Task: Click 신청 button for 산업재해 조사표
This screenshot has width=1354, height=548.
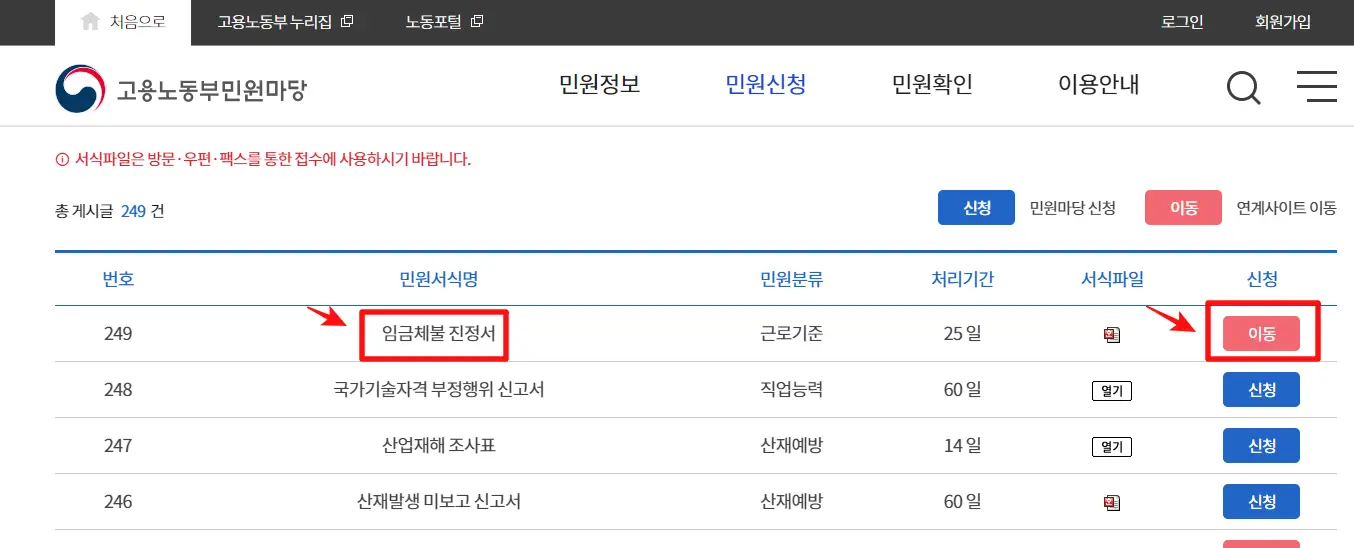Action: click(x=1261, y=445)
